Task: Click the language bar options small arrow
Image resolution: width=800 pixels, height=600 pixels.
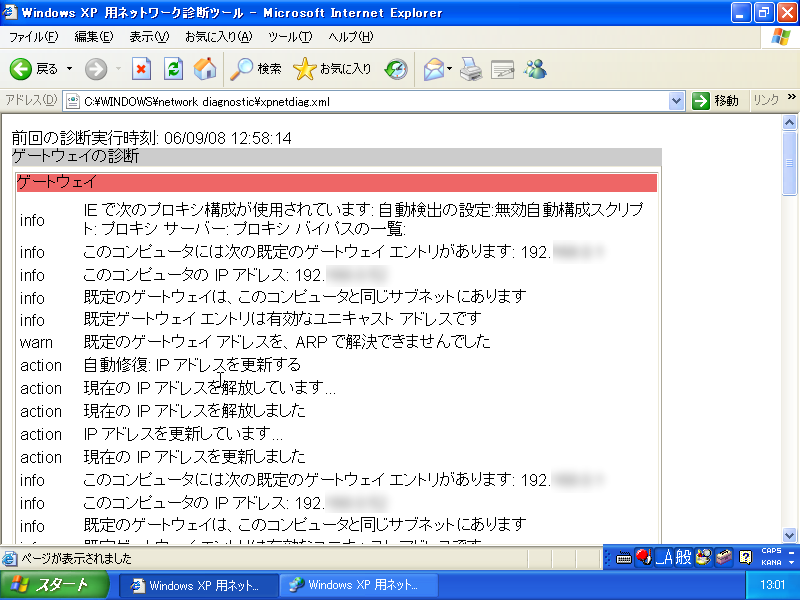Action: [792, 563]
